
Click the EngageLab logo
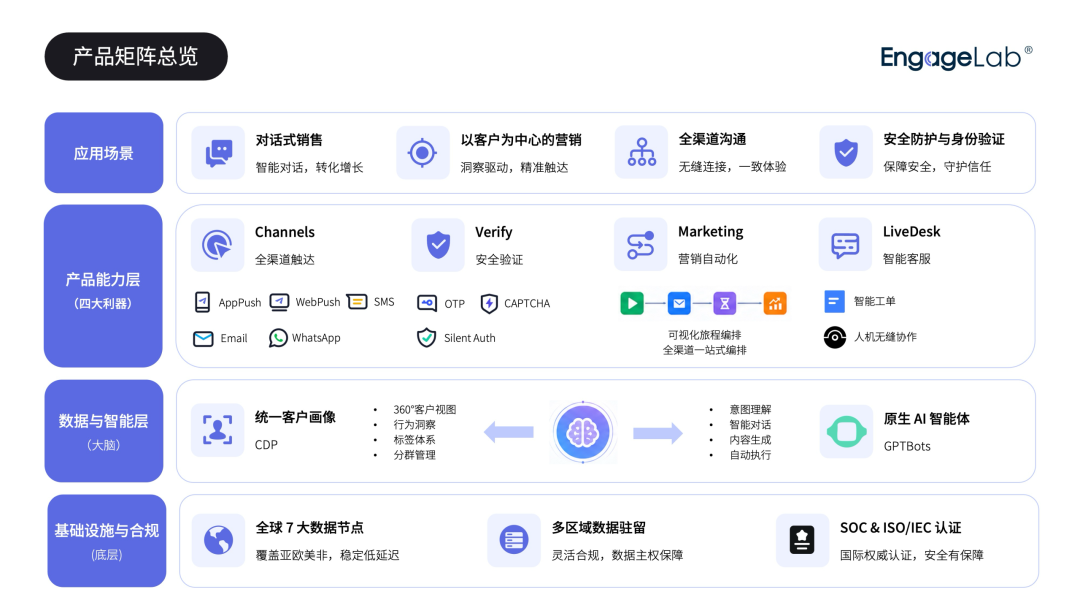tap(956, 58)
